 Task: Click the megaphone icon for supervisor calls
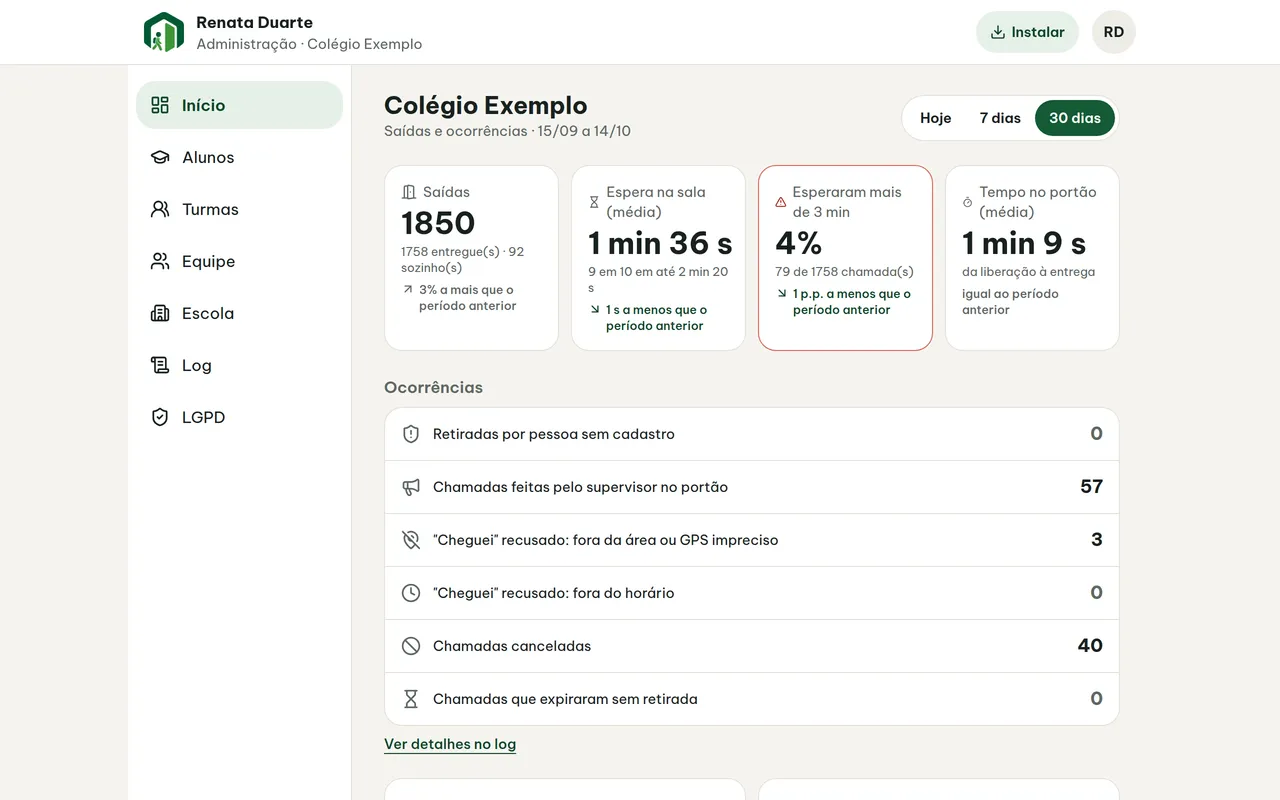click(411, 487)
